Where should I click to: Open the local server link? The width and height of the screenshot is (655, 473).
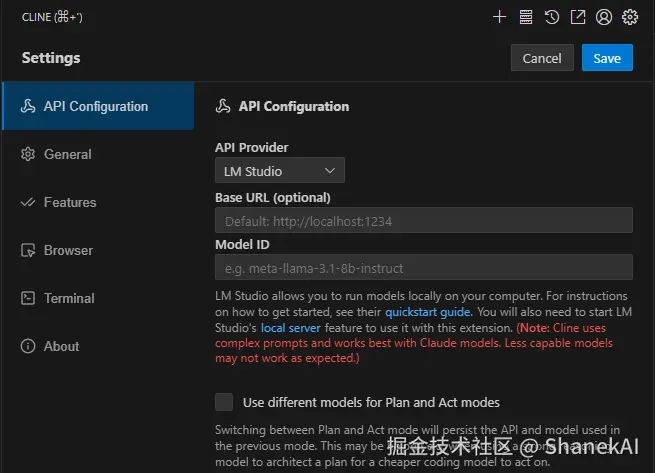pyautogui.click(x=291, y=328)
